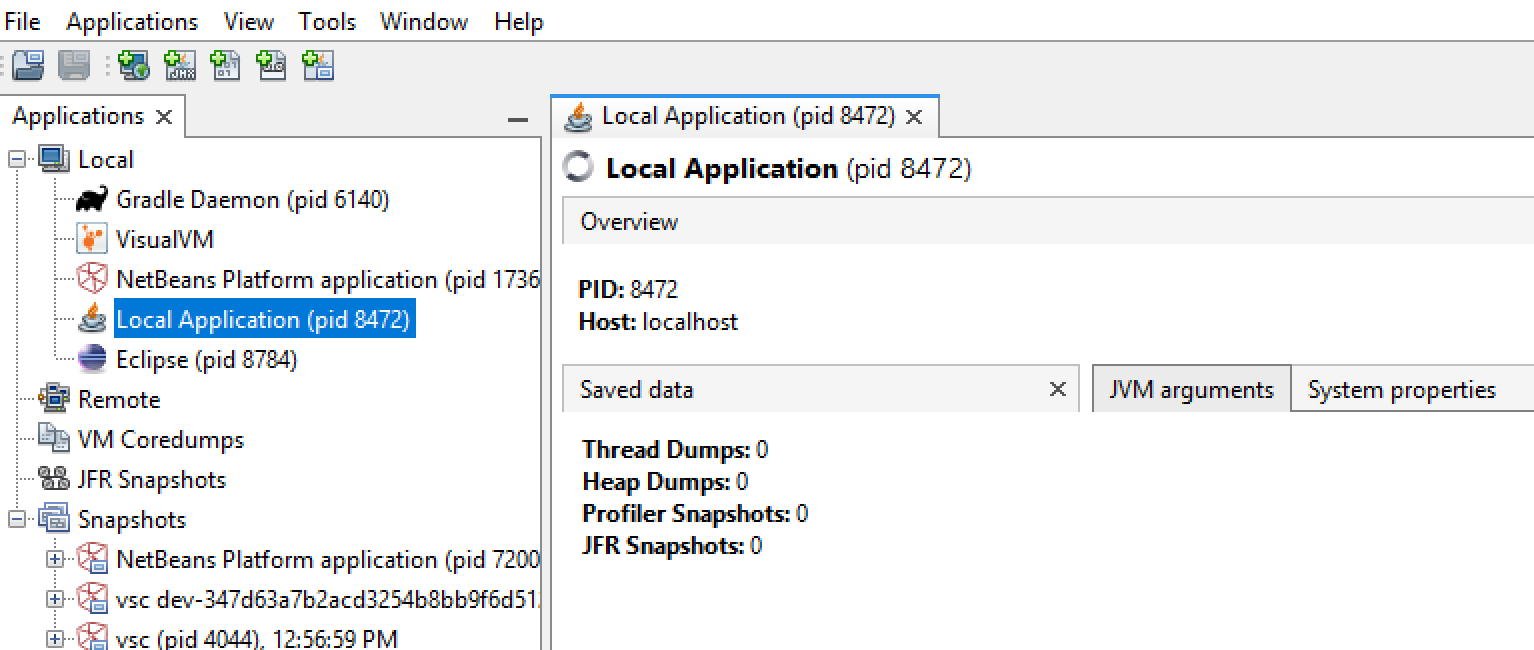Viewport: 1534px width, 650px height.
Task: Click the Saved data section header
Action: [820, 390]
